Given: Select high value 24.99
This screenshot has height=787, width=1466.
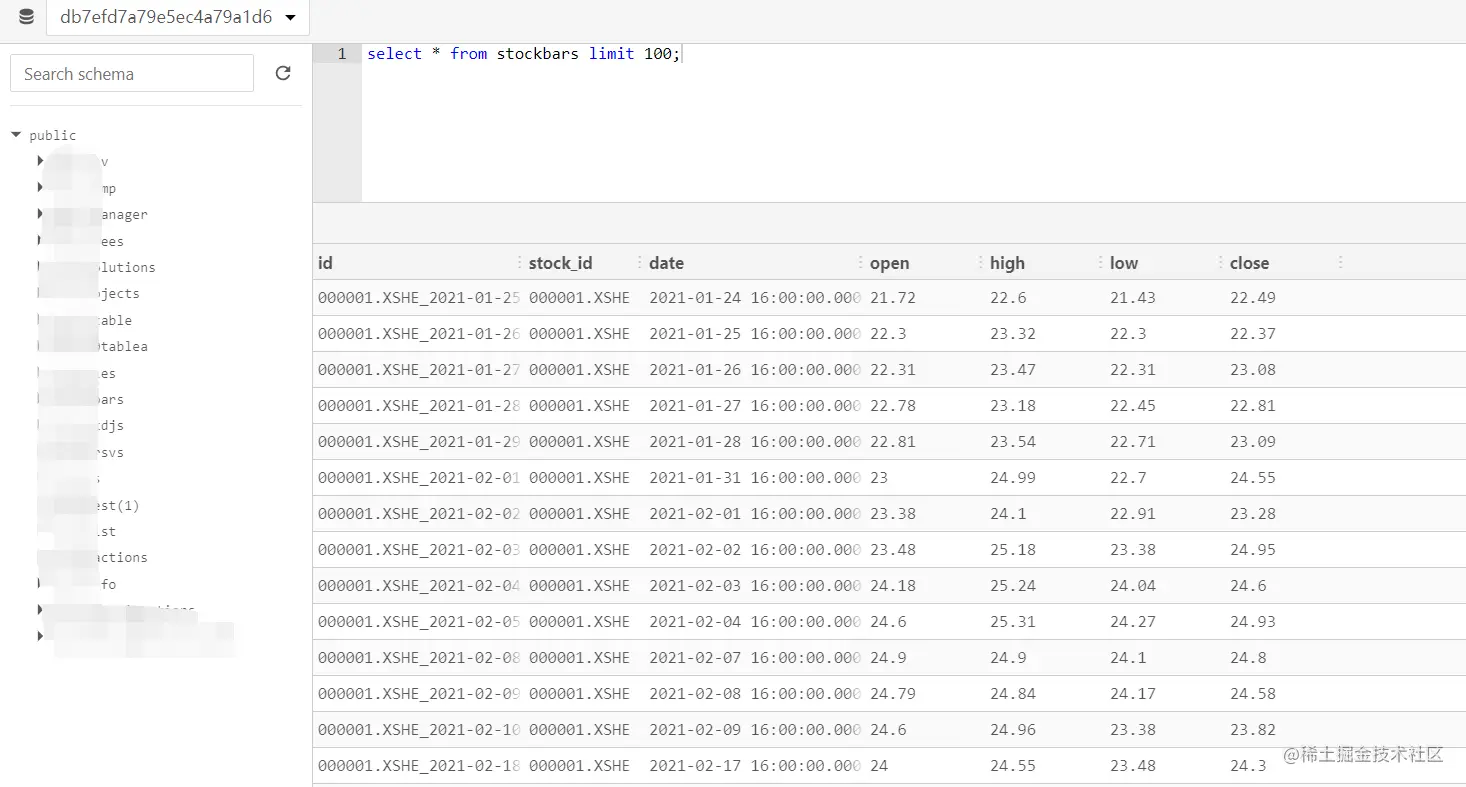Looking at the screenshot, I should point(1013,477).
